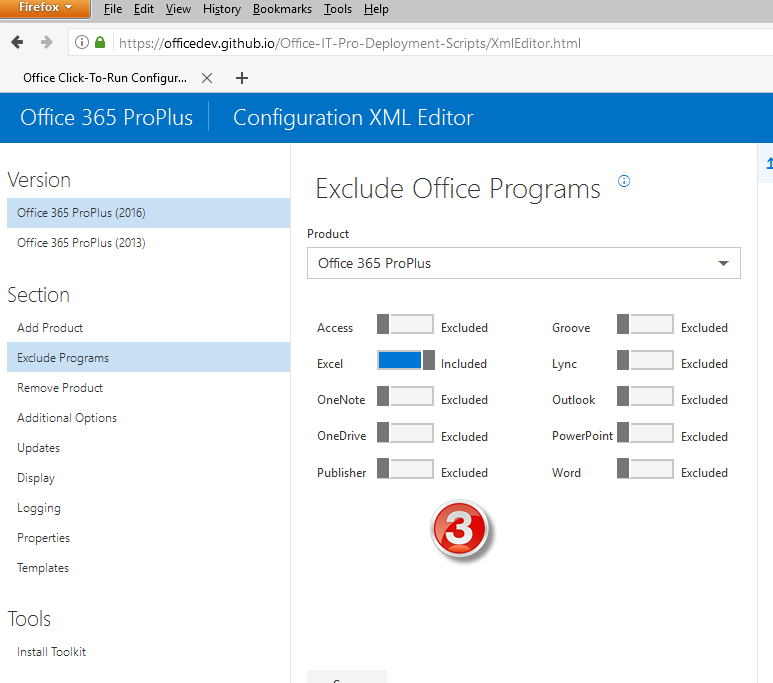This screenshot has width=773, height=683.
Task: Toggle the PowerPoint program switch
Action: coord(645,432)
